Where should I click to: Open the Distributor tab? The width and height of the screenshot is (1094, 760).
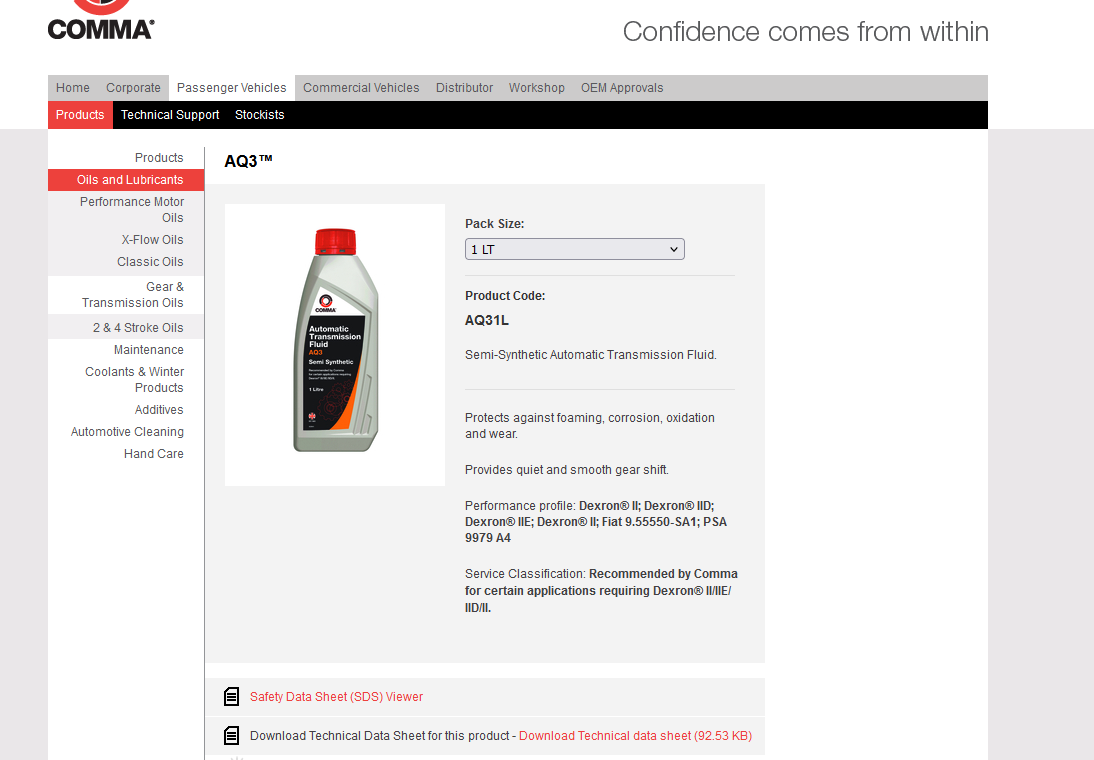click(465, 88)
